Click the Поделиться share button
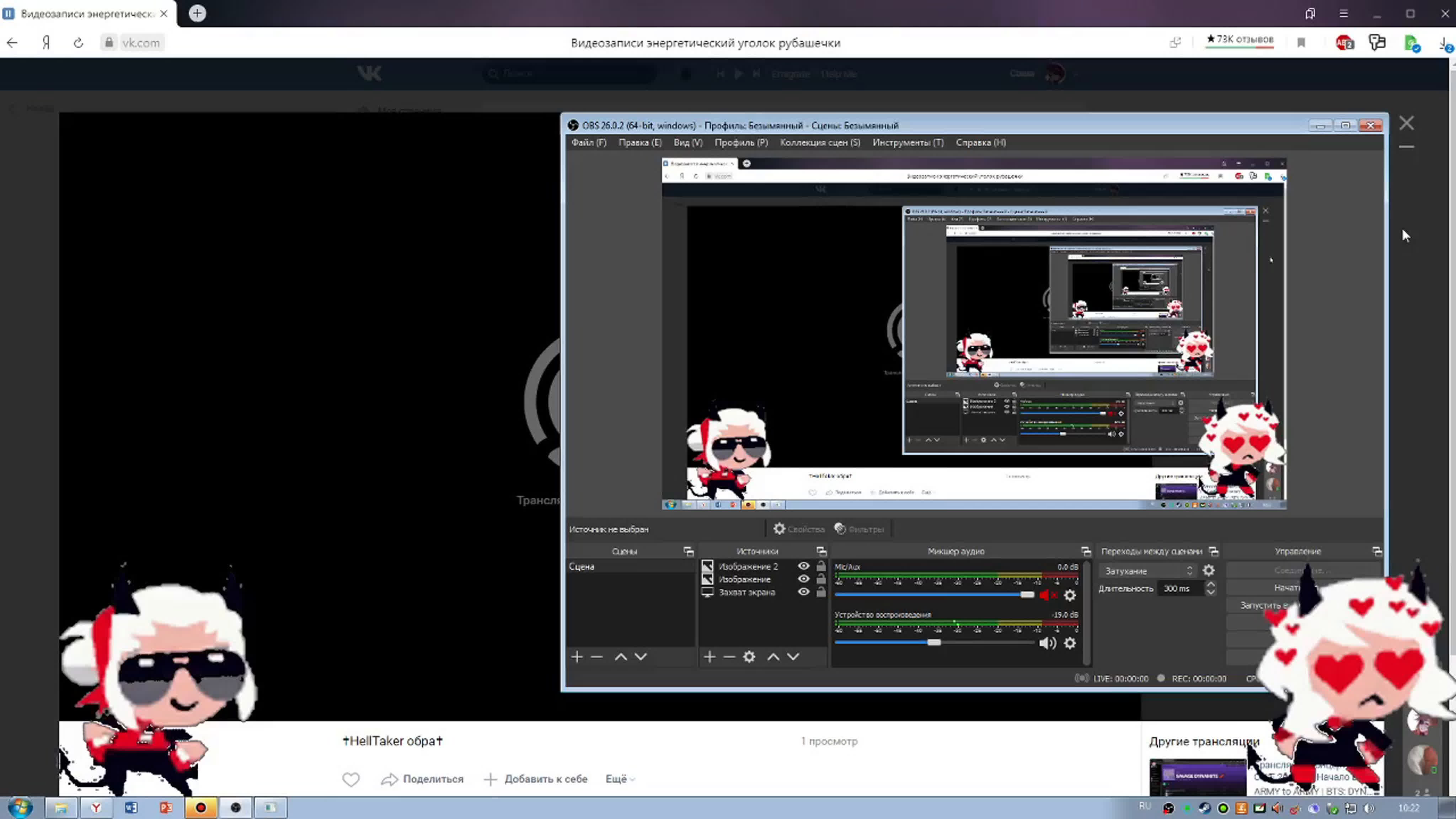 (x=422, y=779)
